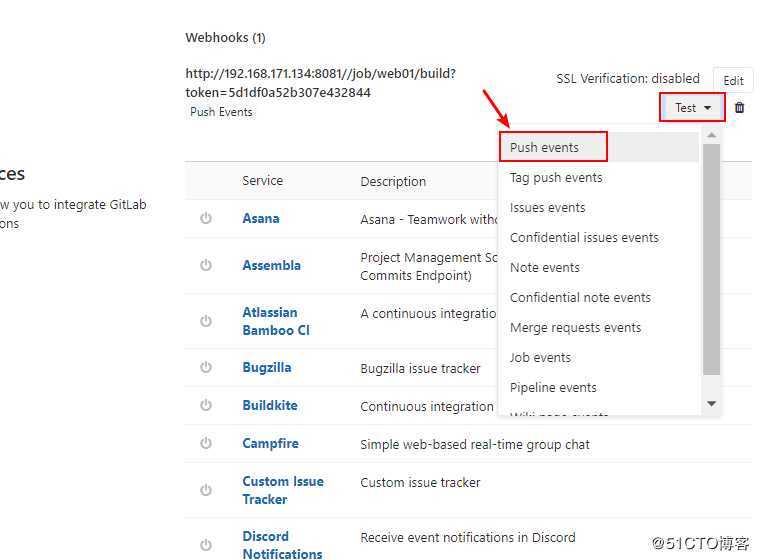Delete the webhook with trash icon
The image size is (759, 560).
pyautogui.click(x=739, y=107)
